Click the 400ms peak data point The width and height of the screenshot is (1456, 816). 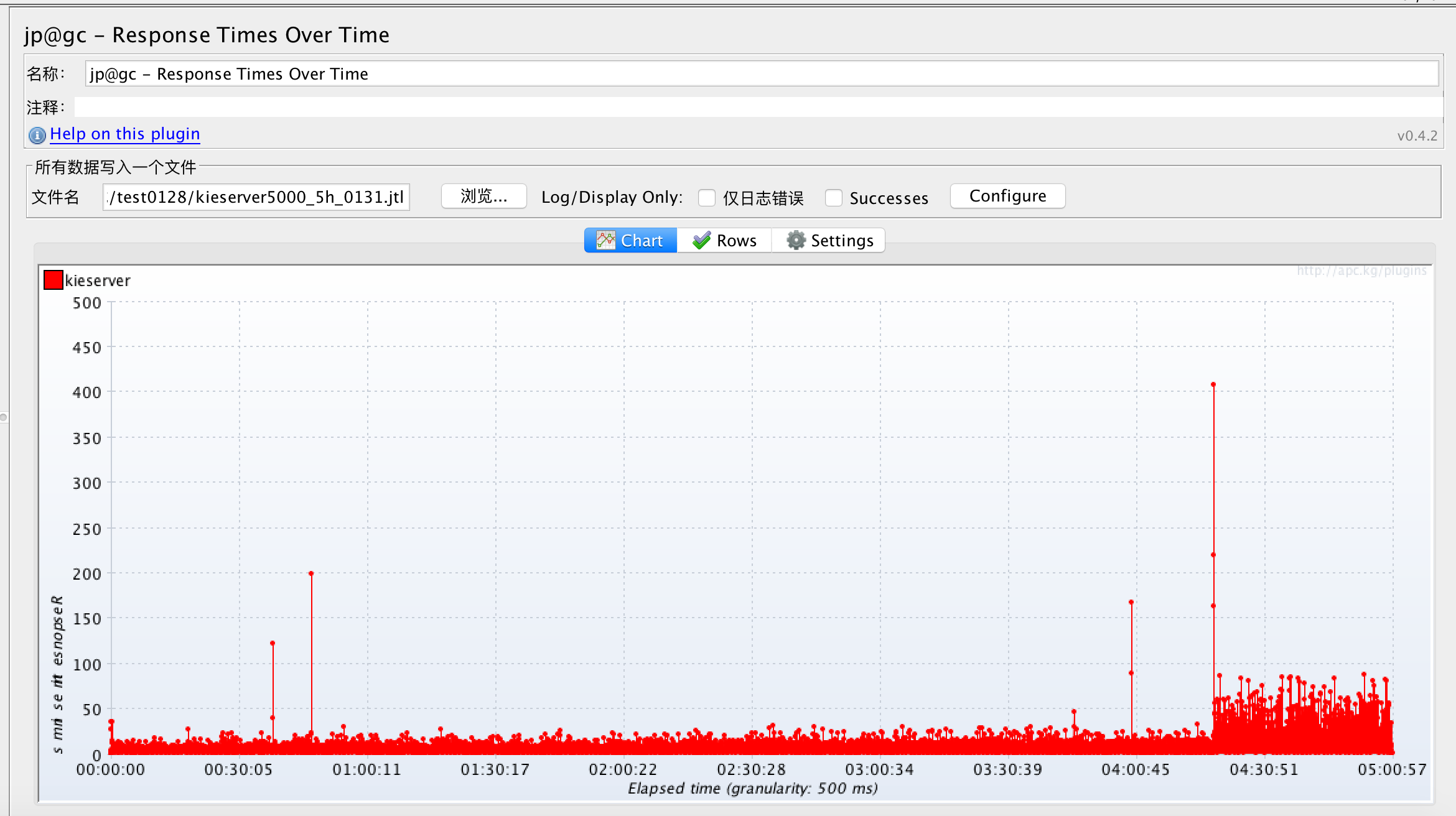coord(1213,385)
